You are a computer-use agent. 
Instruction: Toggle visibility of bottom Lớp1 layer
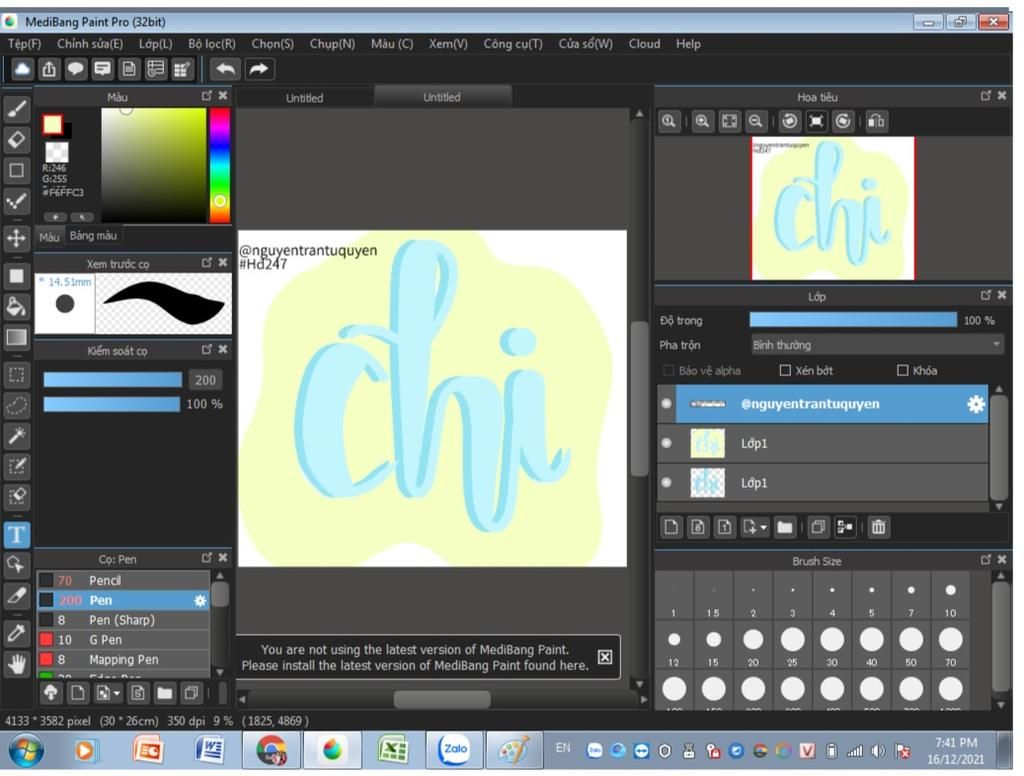tap(666, 483)
